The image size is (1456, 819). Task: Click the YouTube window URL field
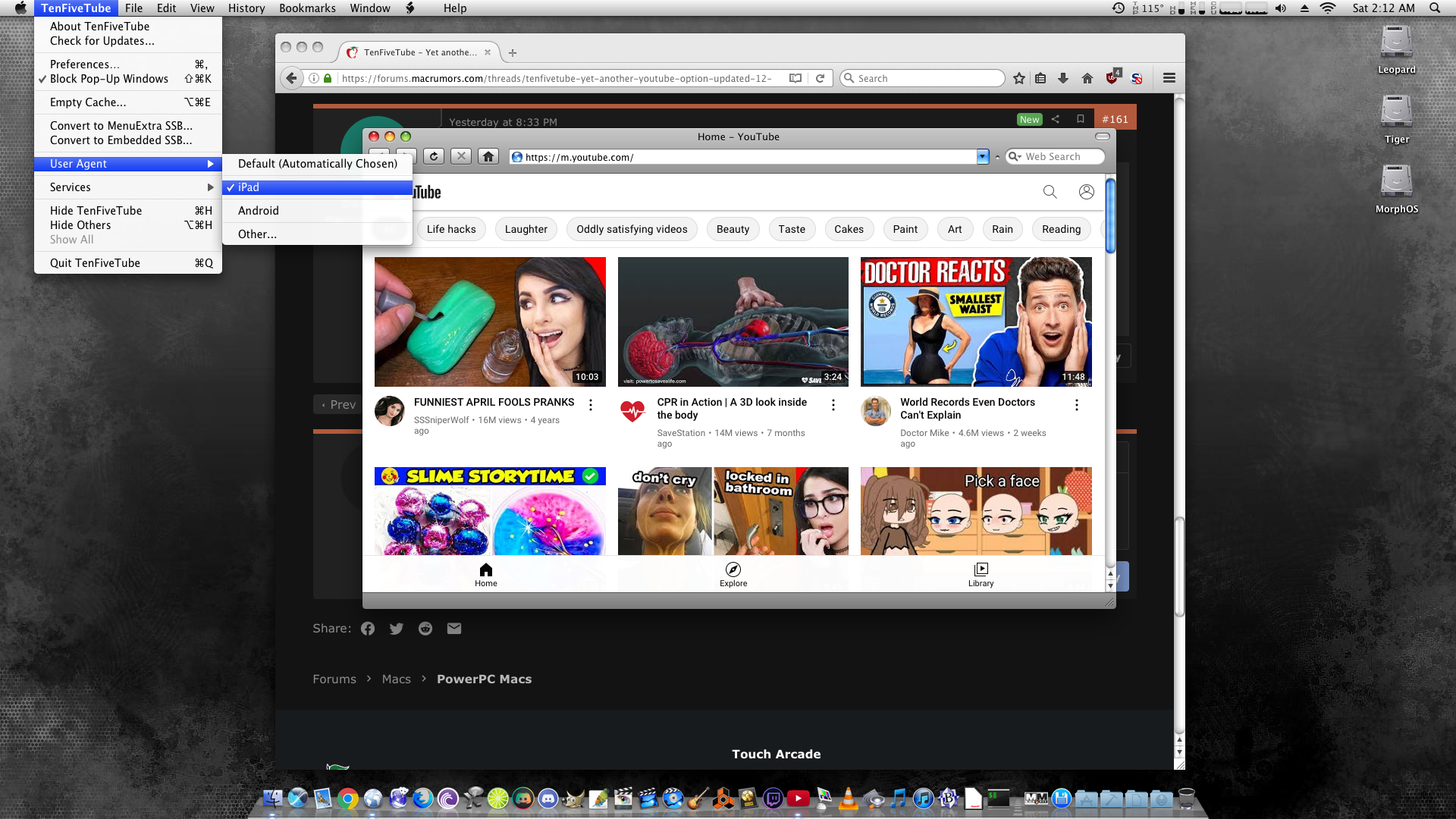743,157
